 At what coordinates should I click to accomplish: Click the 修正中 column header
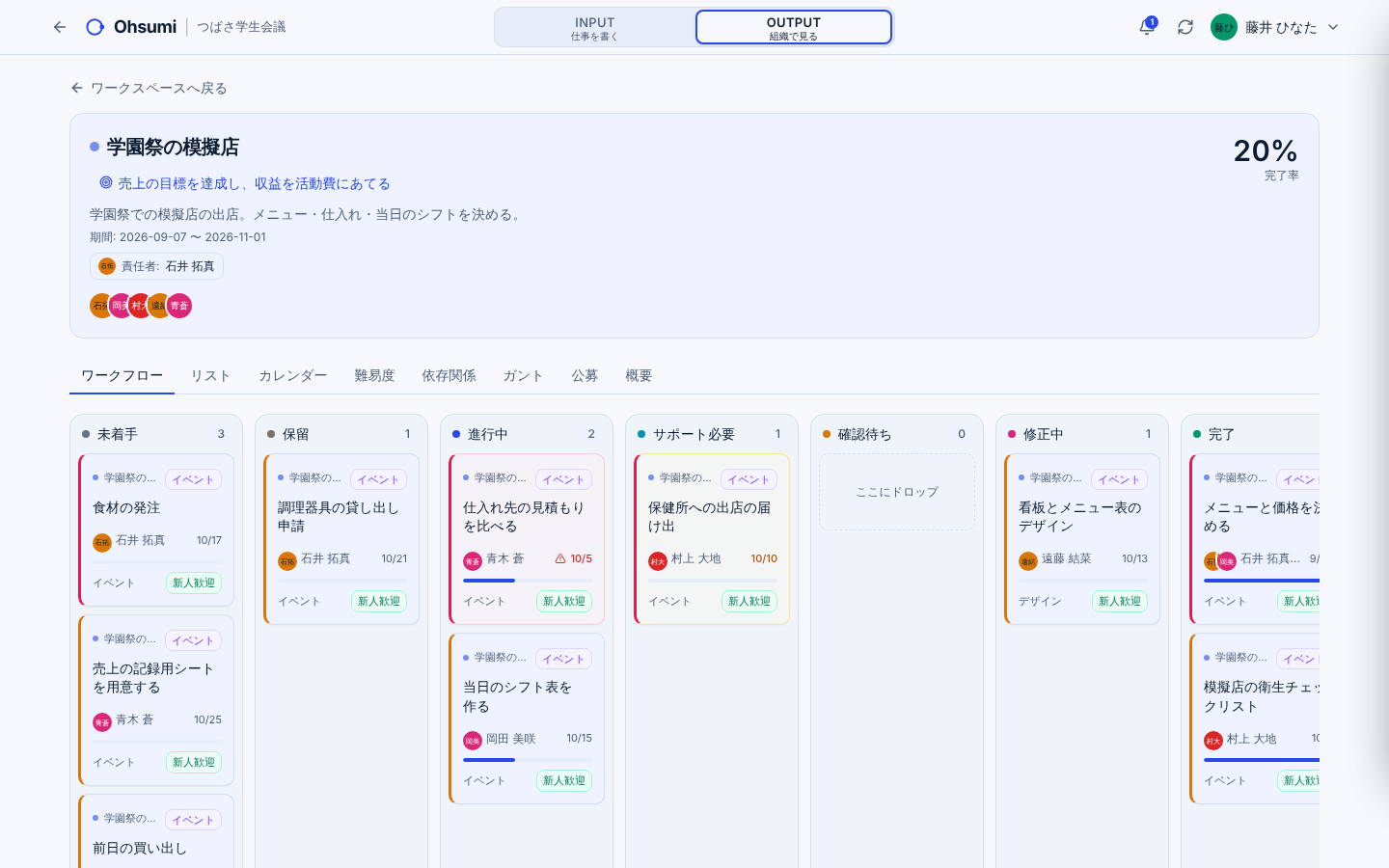coord(1082,434)
